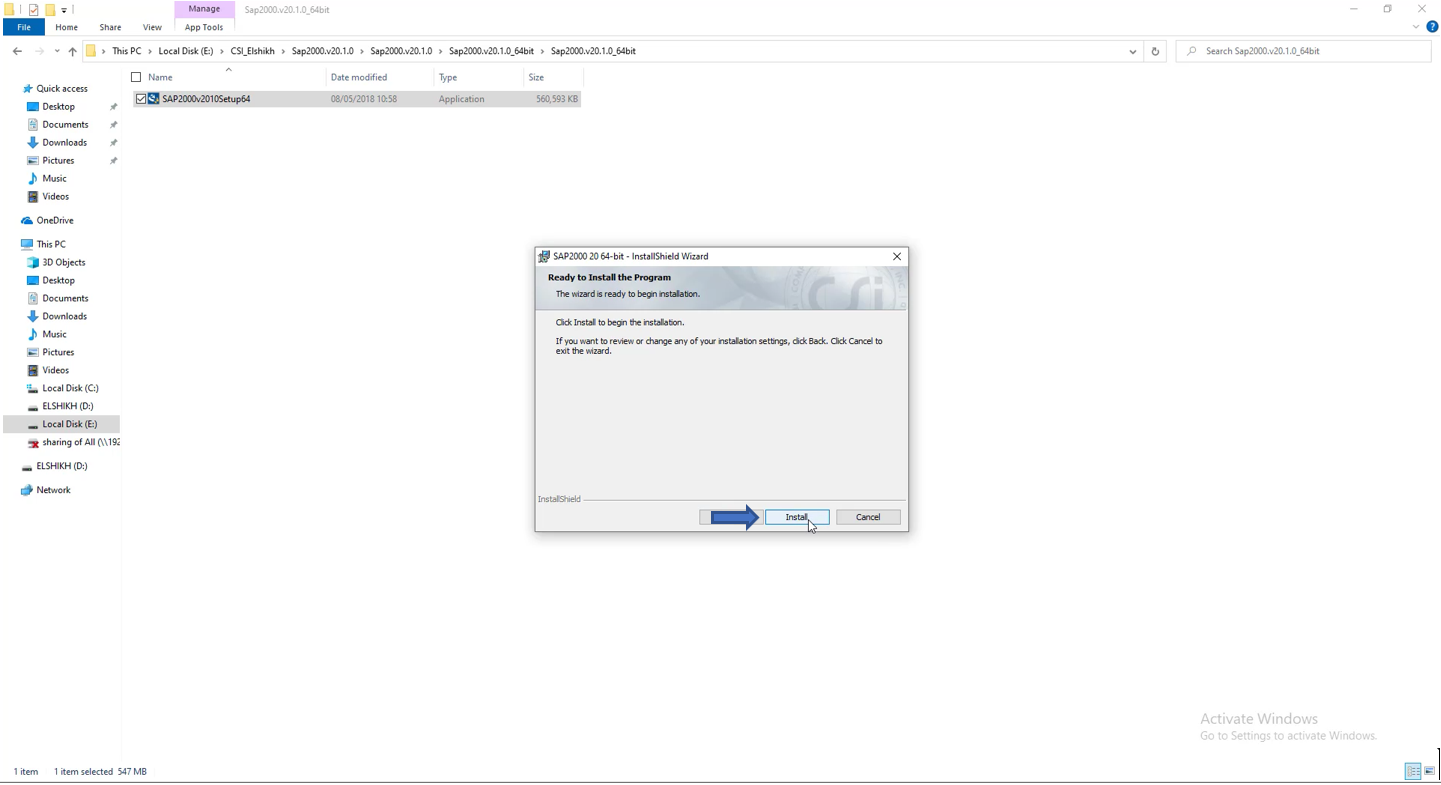
Task: Click CSI_Elshikh in the address breadcrumb
Action: coord(252,51)
